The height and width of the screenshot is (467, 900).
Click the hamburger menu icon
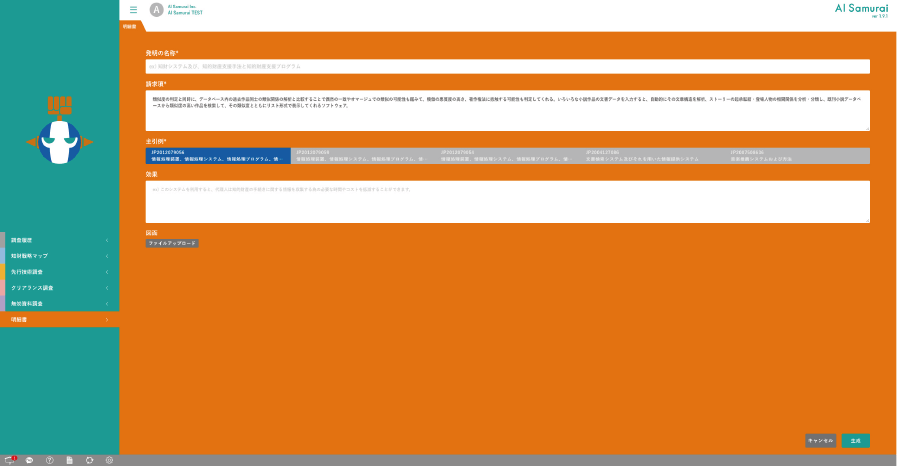pos(134,10)
